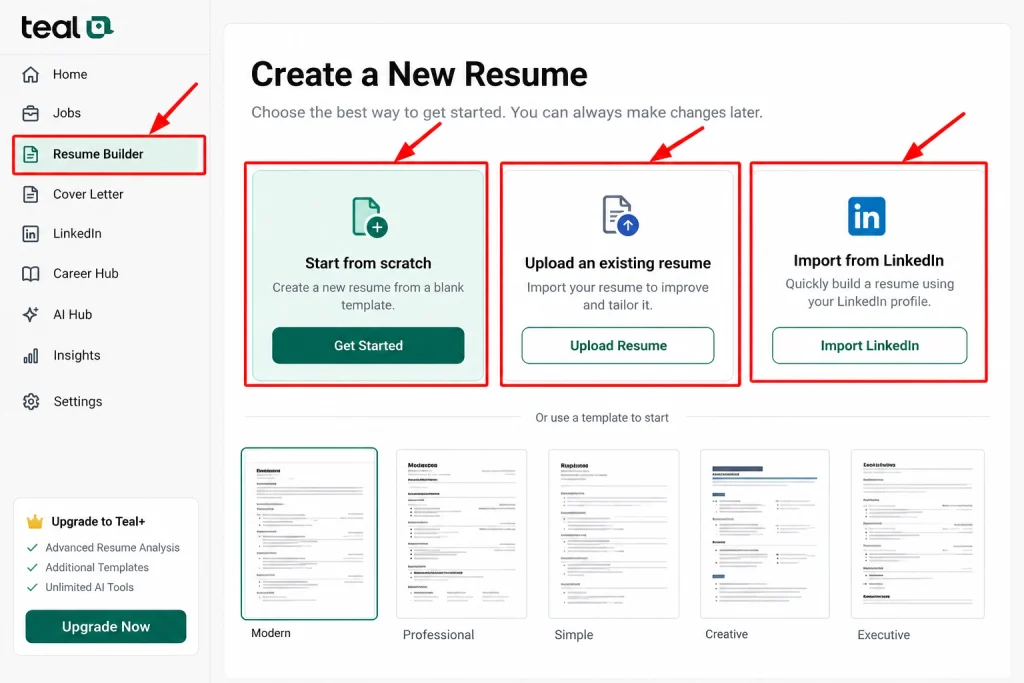Screen dimensions: 1024x683
Task: Click the Upgrade to Teal+ title
Action: (x=99, y=522)
